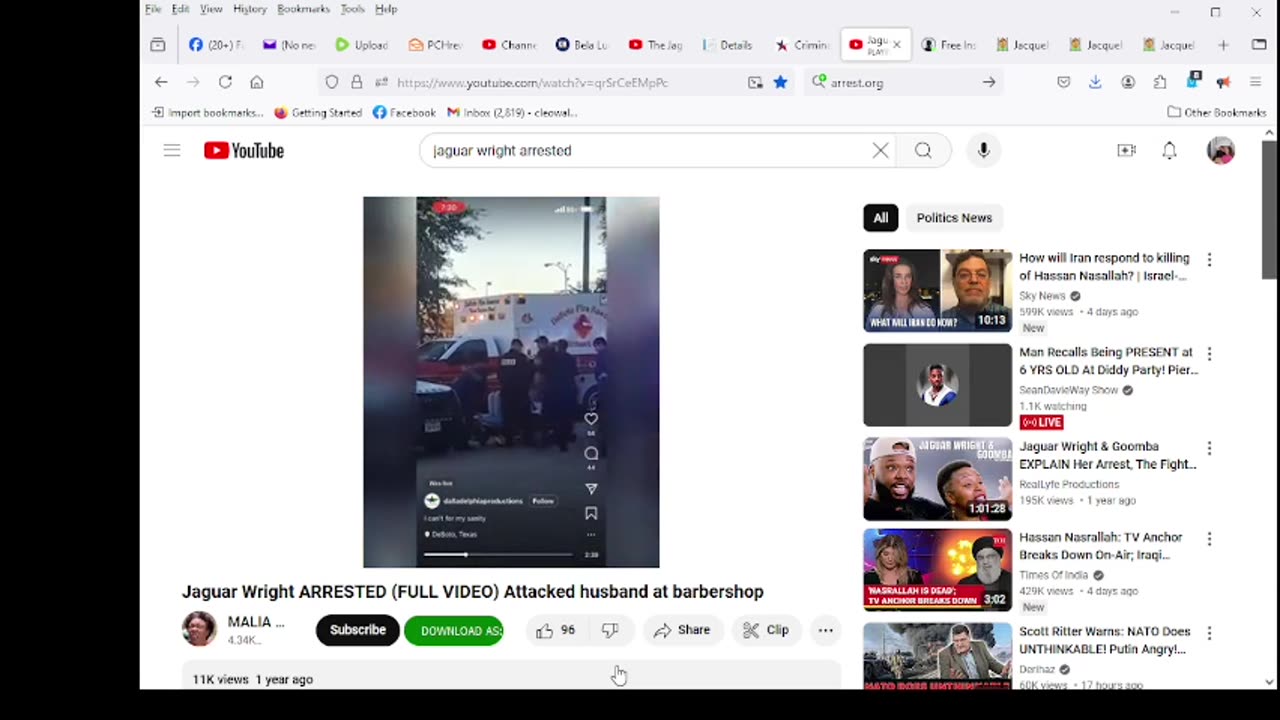This screenshot has height=720, width=1280.
Task: Click the main video player
Action: point(511,382)
